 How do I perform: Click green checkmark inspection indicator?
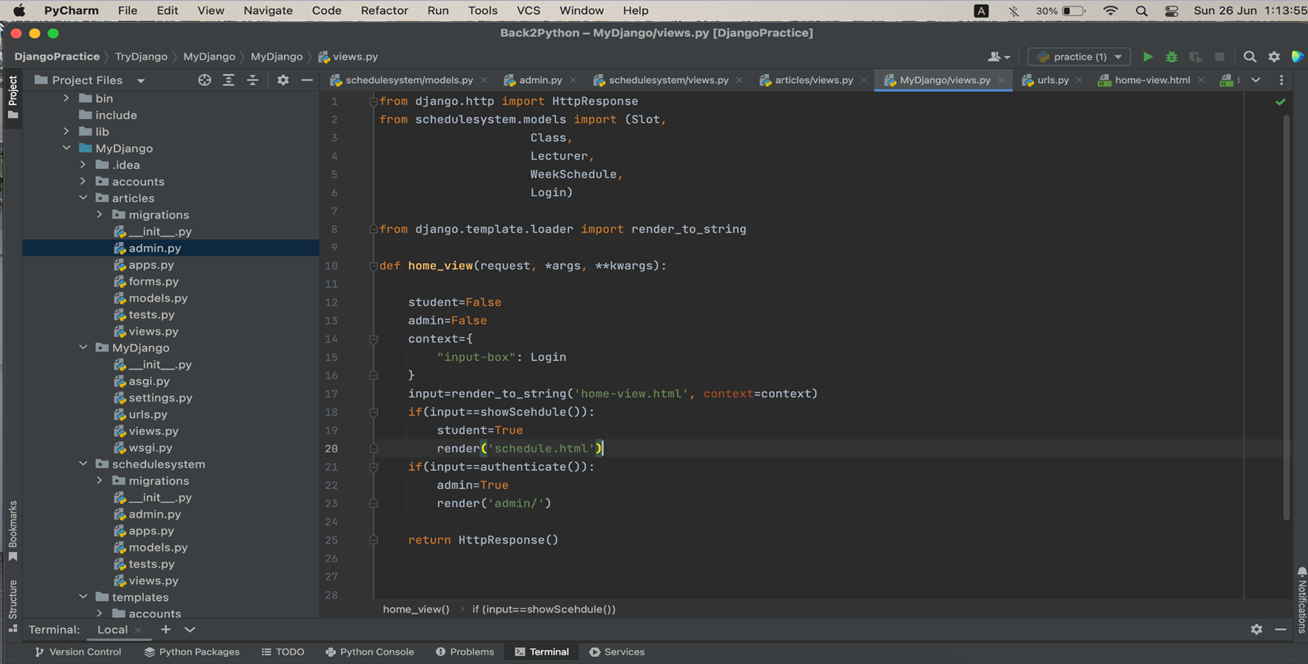1280,102
